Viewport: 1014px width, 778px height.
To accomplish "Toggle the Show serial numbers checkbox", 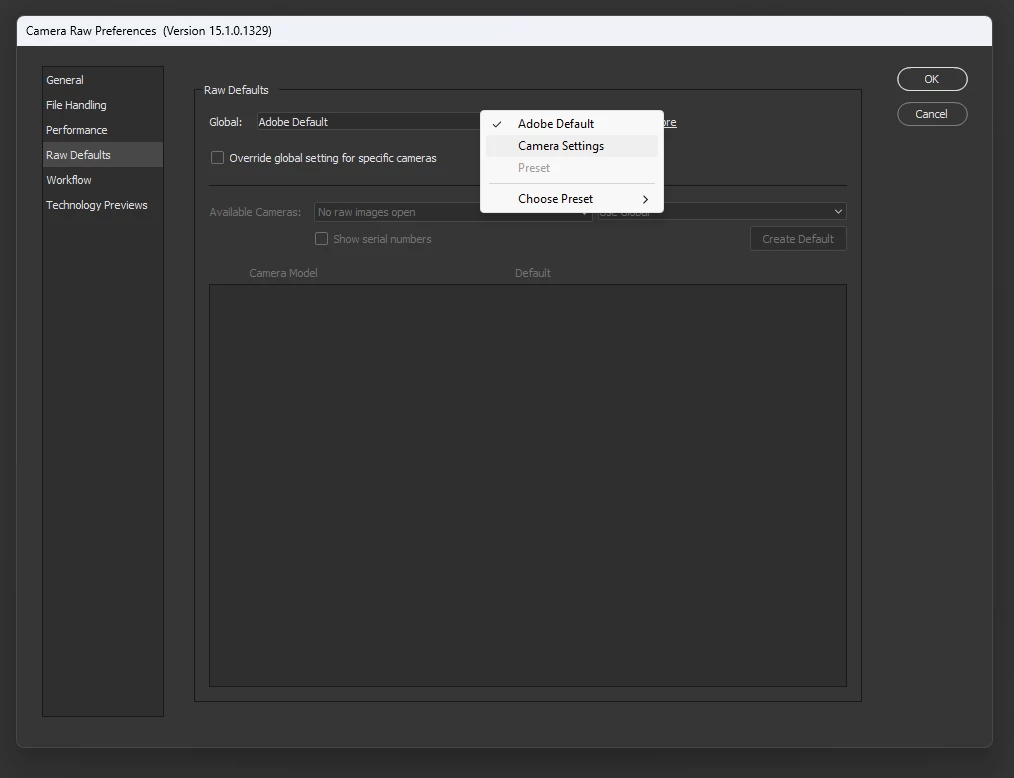I will (x=321, y=239).
